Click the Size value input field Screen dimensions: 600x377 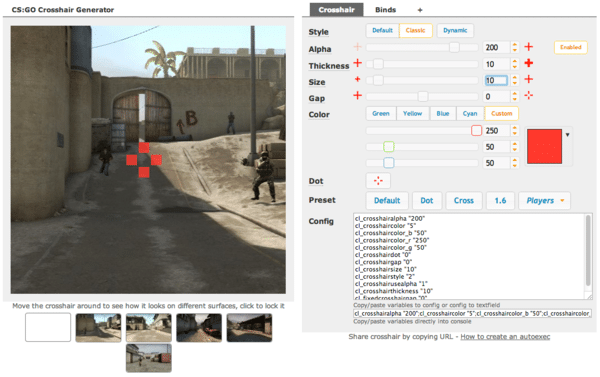[496, 80]
